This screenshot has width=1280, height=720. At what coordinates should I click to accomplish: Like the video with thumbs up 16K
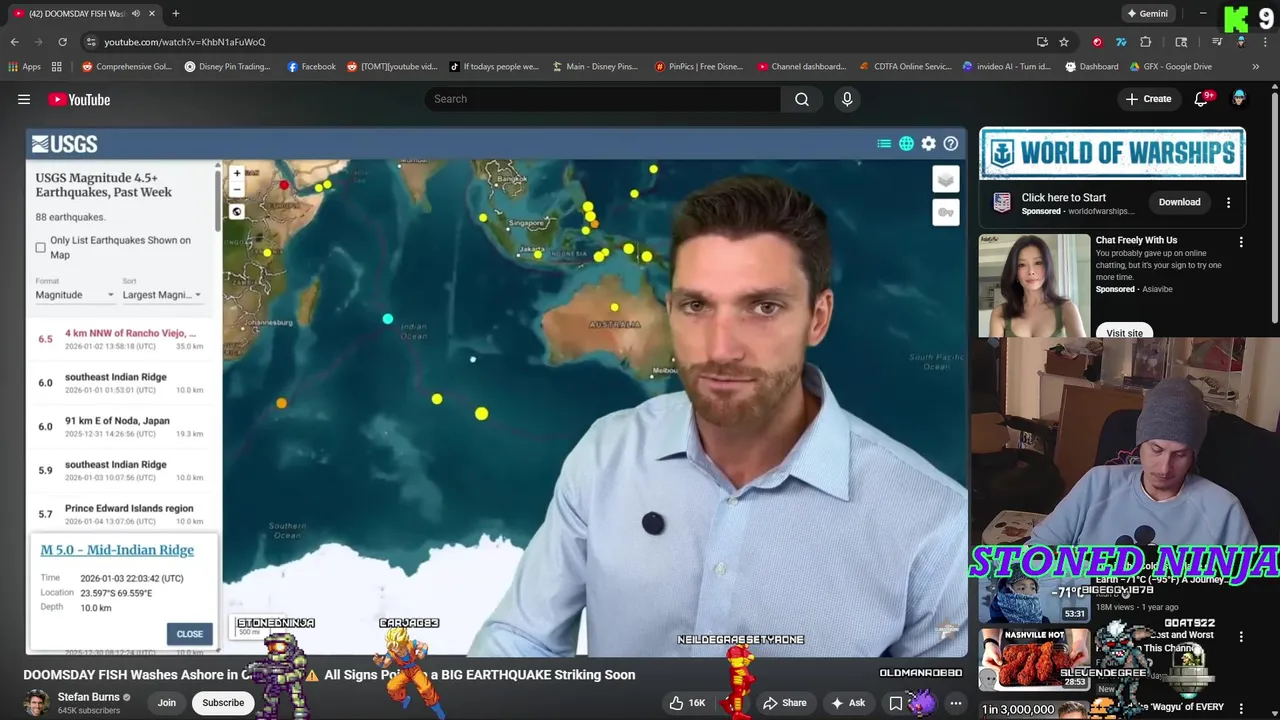click(x=688, y=703)
